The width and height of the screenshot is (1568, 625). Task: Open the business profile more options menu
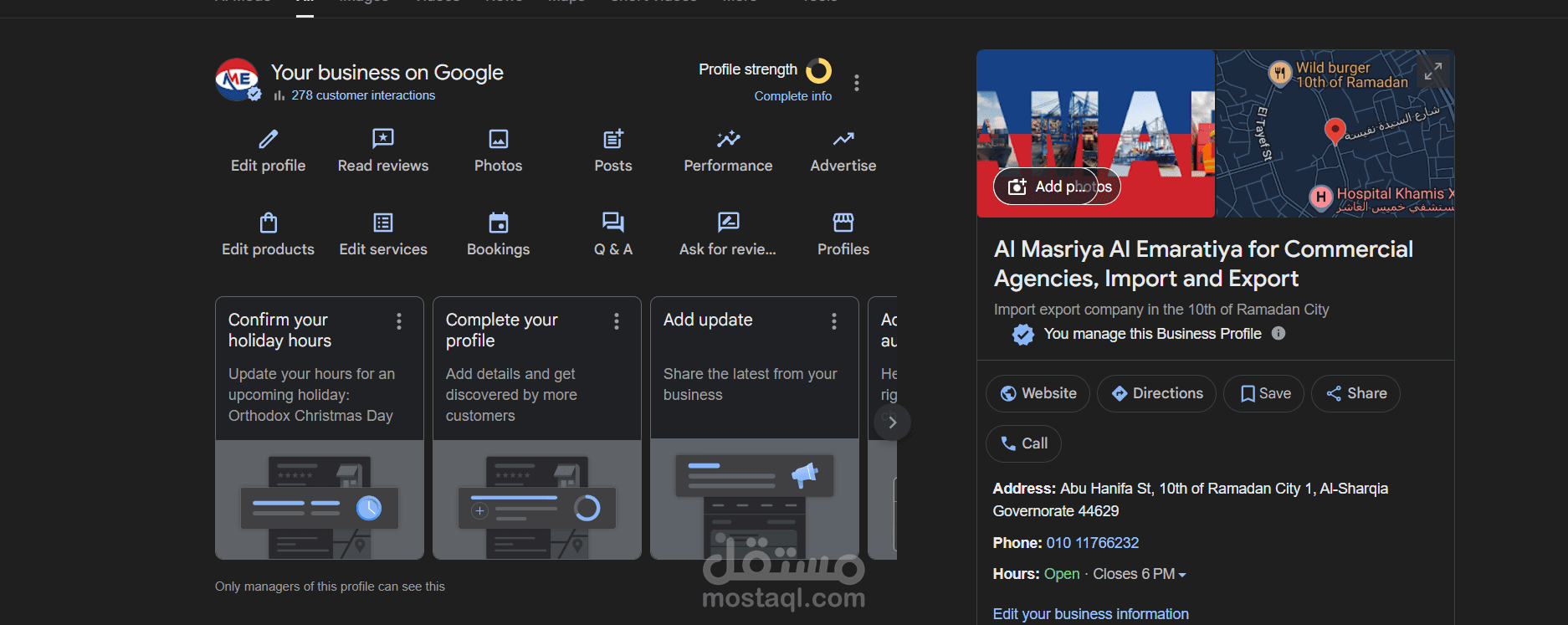pyautogui.click(x=856, y=83)
